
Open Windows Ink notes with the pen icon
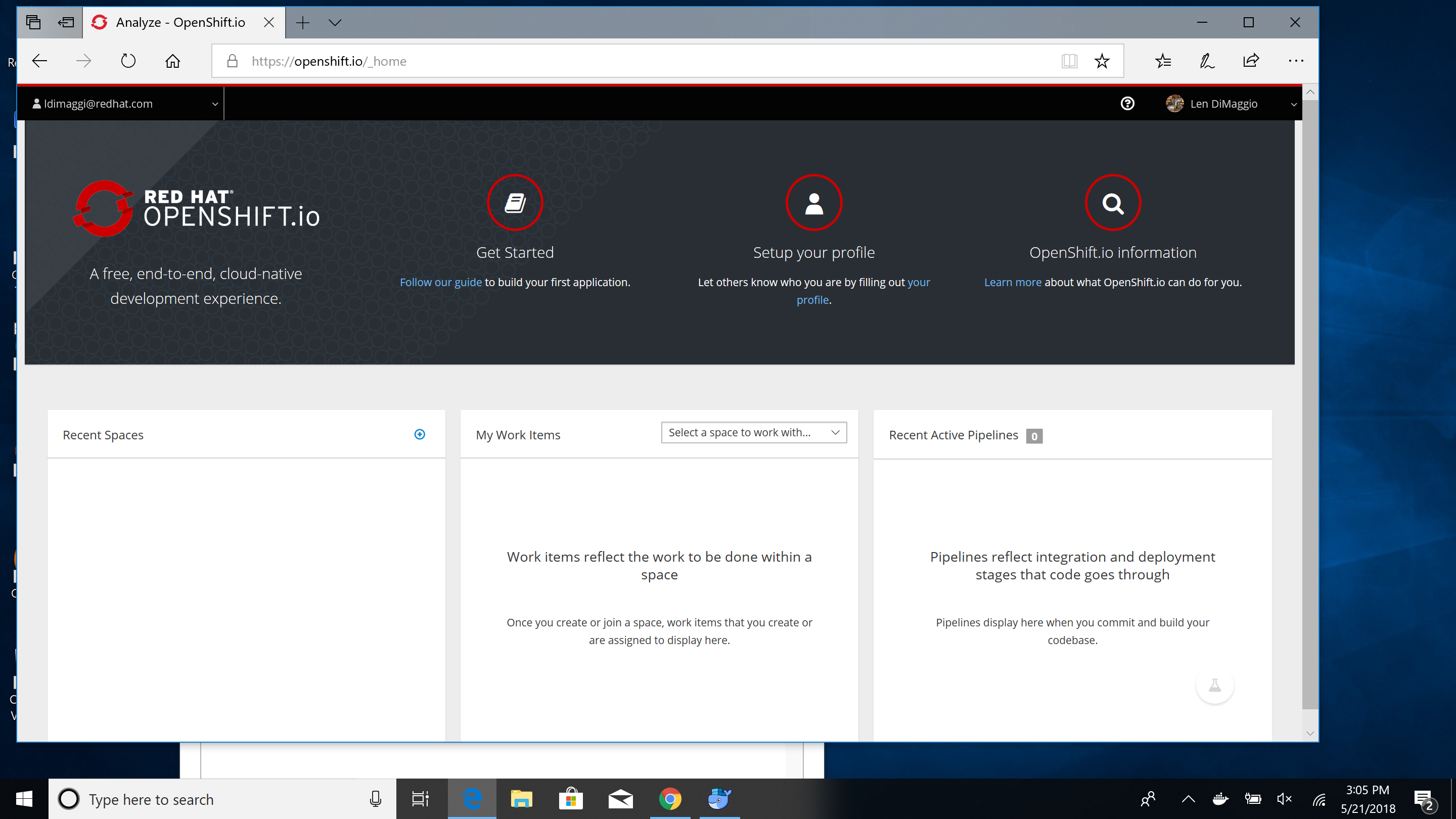pos(1207,61)
